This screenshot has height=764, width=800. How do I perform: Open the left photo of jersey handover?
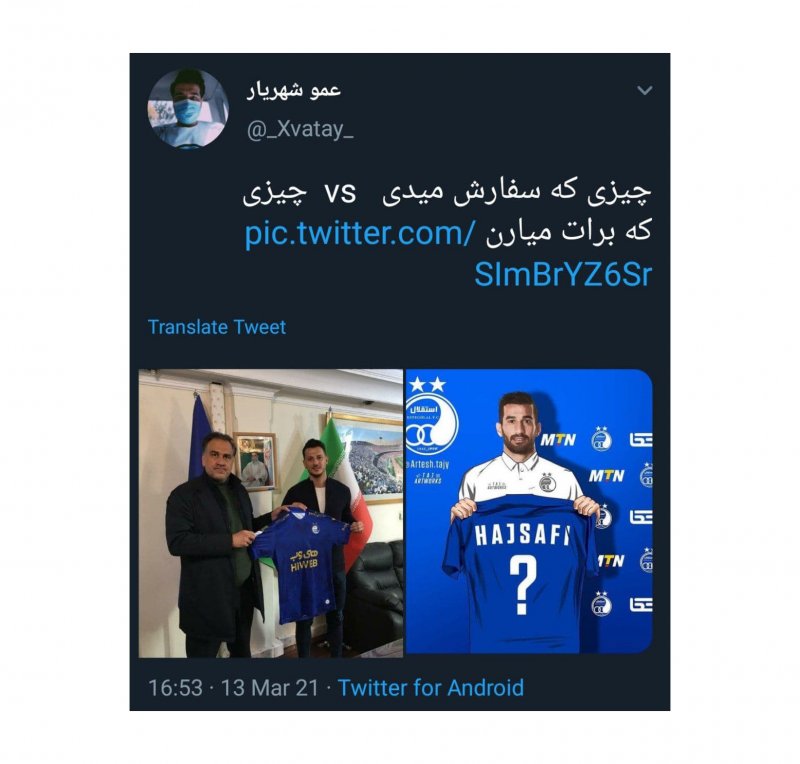(x=271, y=513)
